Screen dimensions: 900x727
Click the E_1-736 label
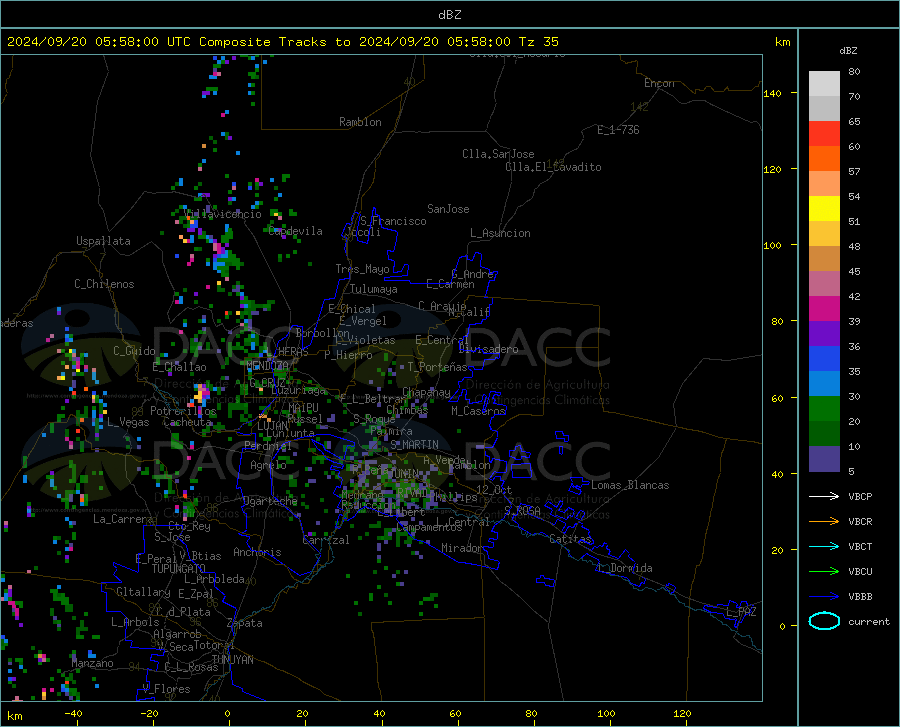[x=618, y=130]
